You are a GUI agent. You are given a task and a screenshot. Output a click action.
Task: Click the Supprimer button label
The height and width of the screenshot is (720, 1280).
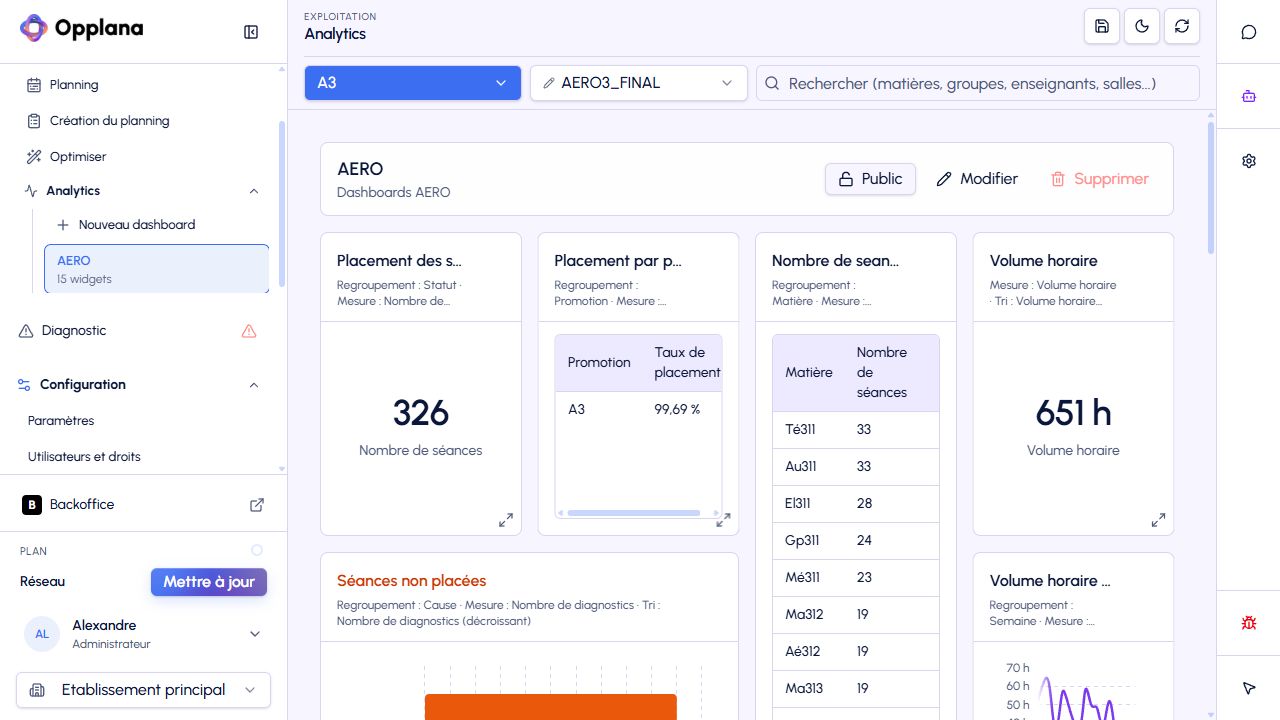pyautogui.click(x=1111, y=179)
